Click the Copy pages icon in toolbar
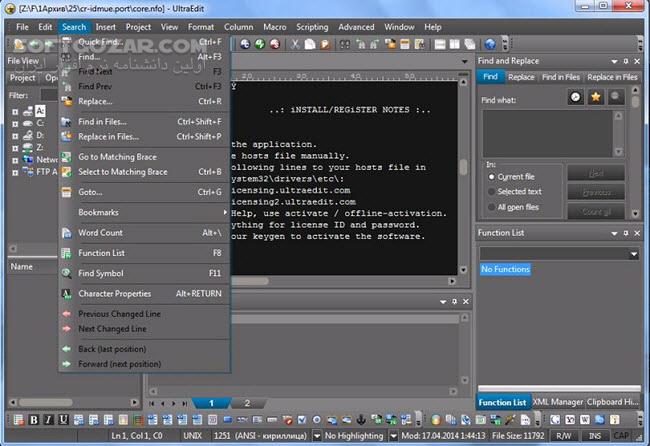Viewport: 650px width, 446px height. pyautogui.click(x=310, y=44)
